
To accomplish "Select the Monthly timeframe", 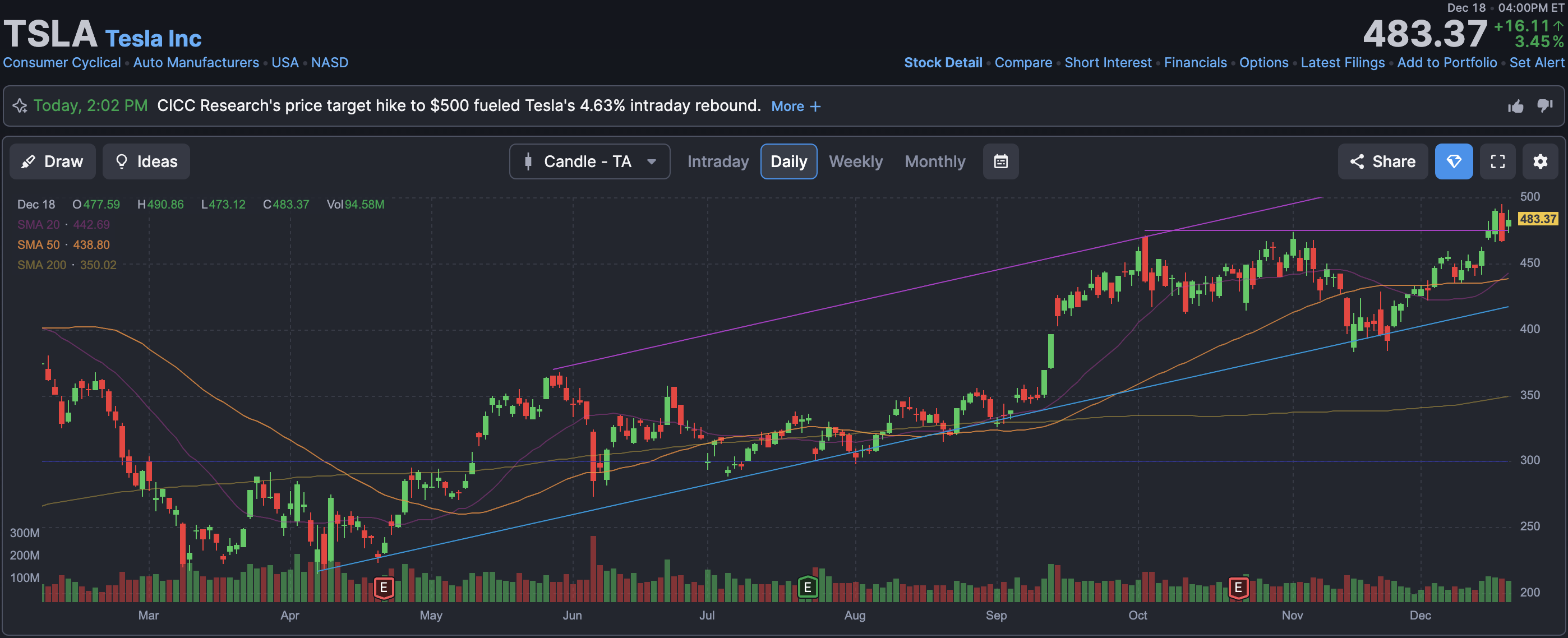I will click(934, 161).
